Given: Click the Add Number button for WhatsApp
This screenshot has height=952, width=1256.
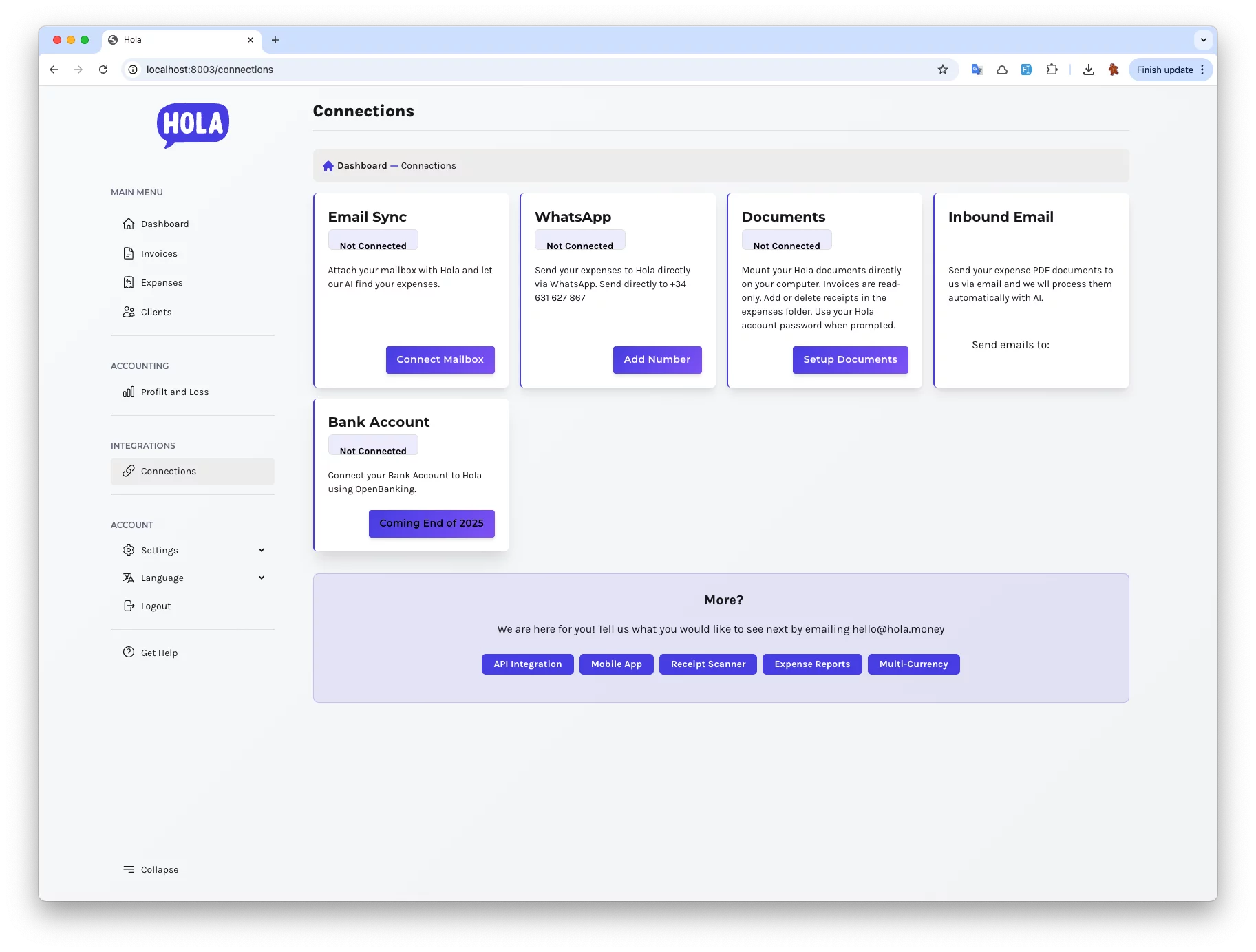Looking at the screenshot, I should [657, 360].
